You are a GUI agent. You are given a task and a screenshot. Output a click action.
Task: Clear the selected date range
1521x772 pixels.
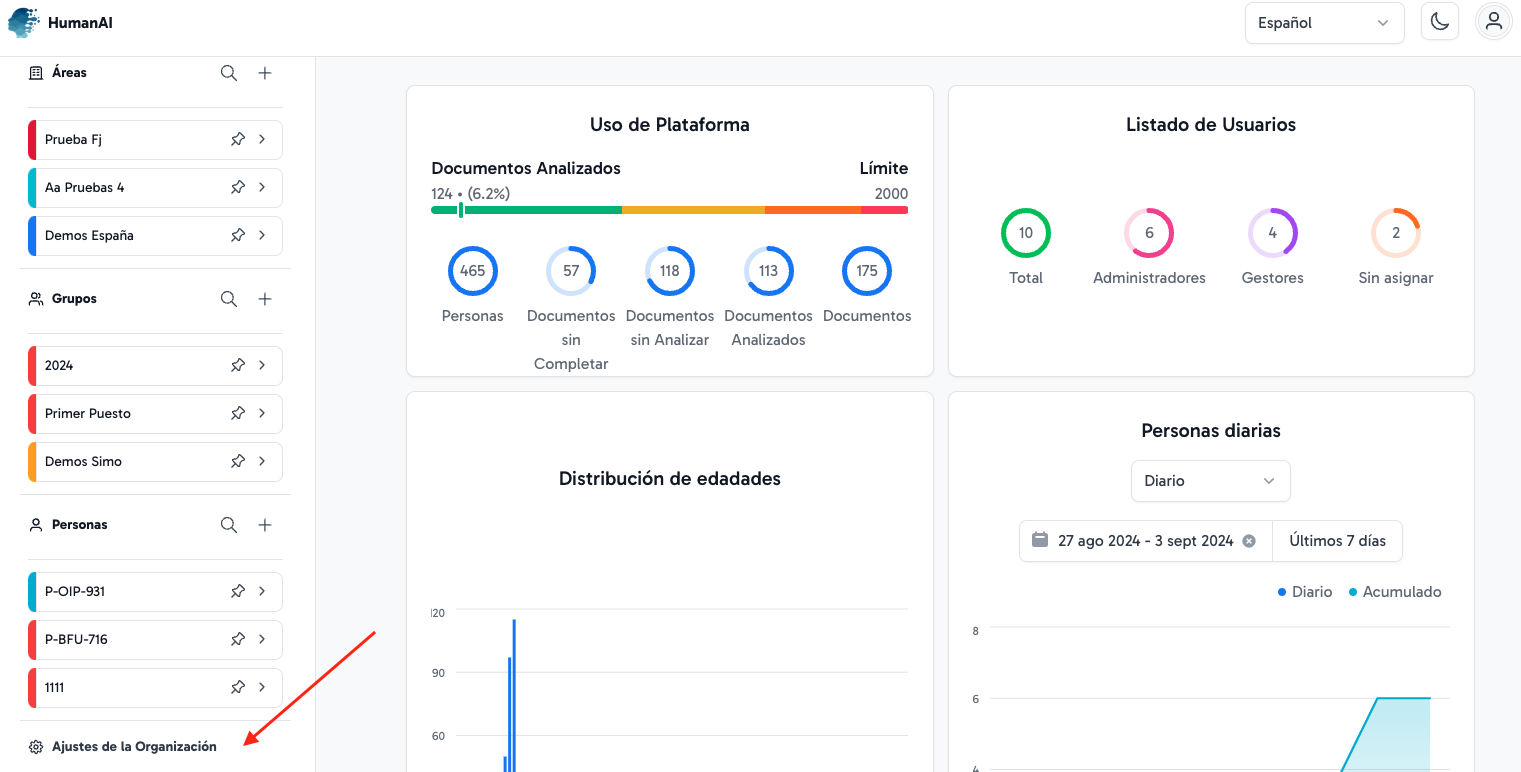pos(1249,541)
